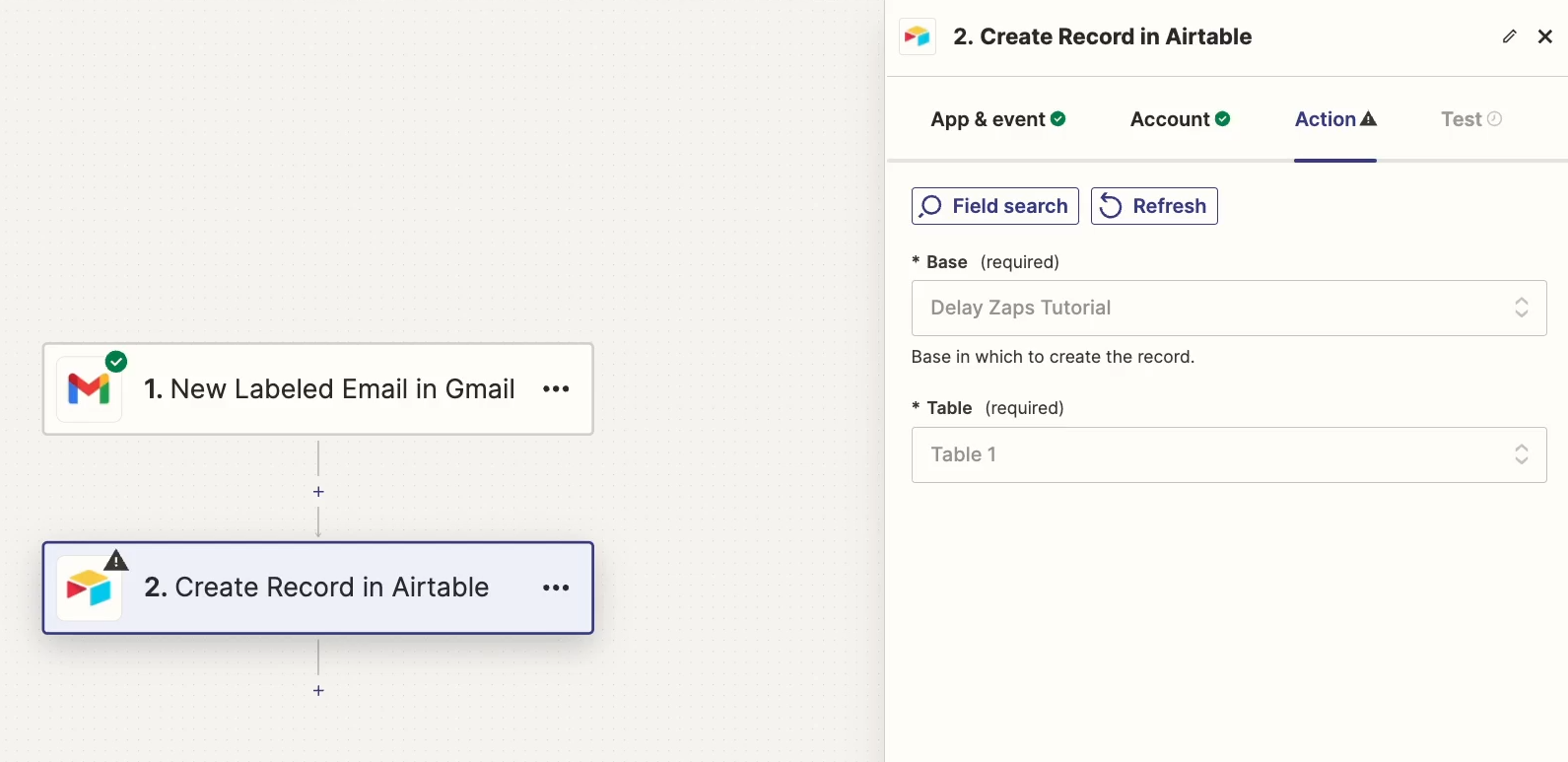The height and width of the screenshot is (762, 1568).
Task: Click the Field search button
Action: pyautogui.click(x=995, y=206)
